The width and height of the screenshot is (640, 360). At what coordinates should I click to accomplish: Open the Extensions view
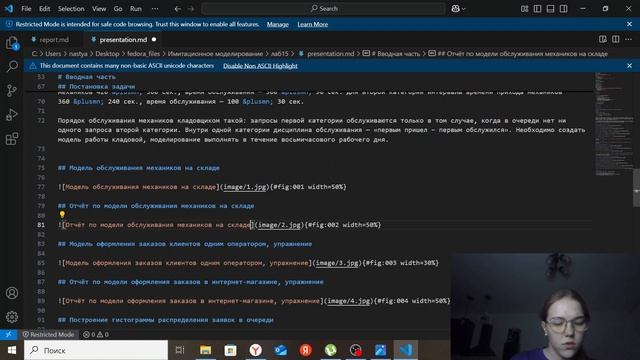[x=12, y=138]
